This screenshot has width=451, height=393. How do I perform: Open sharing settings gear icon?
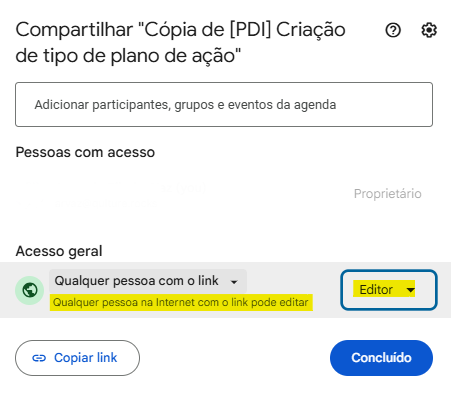429,30
